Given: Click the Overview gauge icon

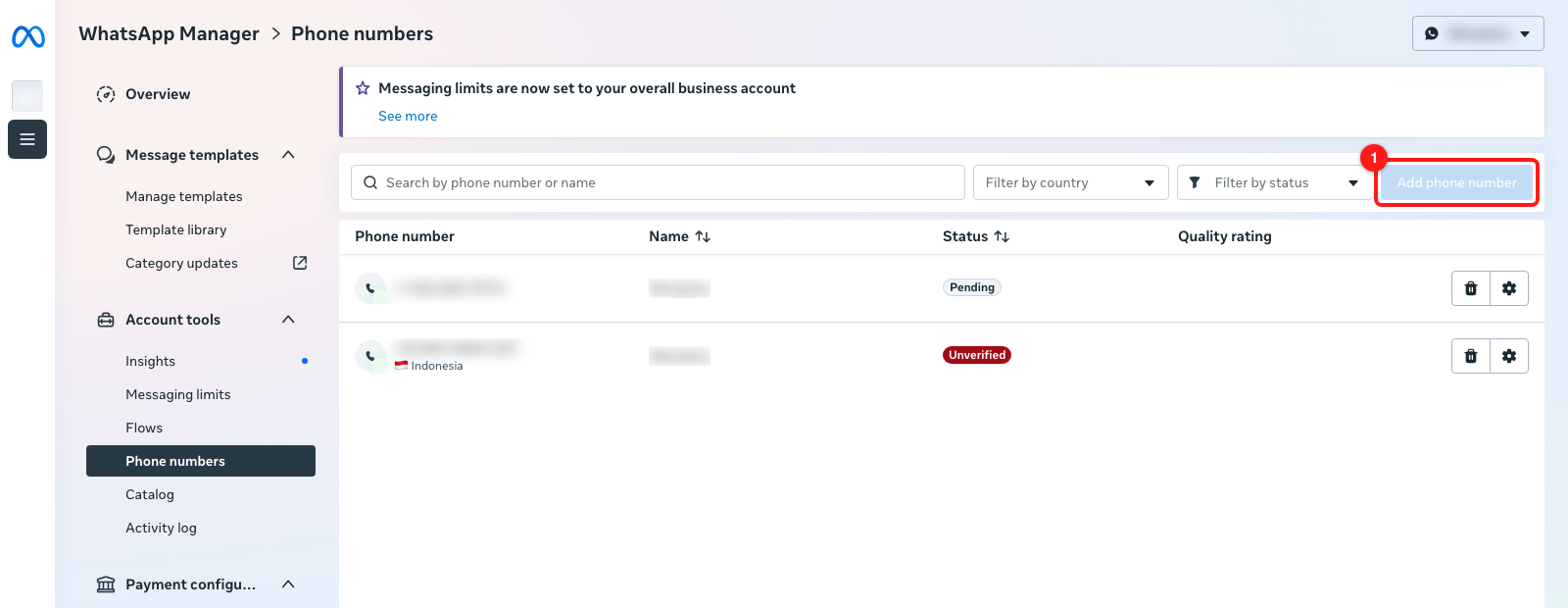Looking at the screenshot, I should pyautogui.click(x=106, y=94).
